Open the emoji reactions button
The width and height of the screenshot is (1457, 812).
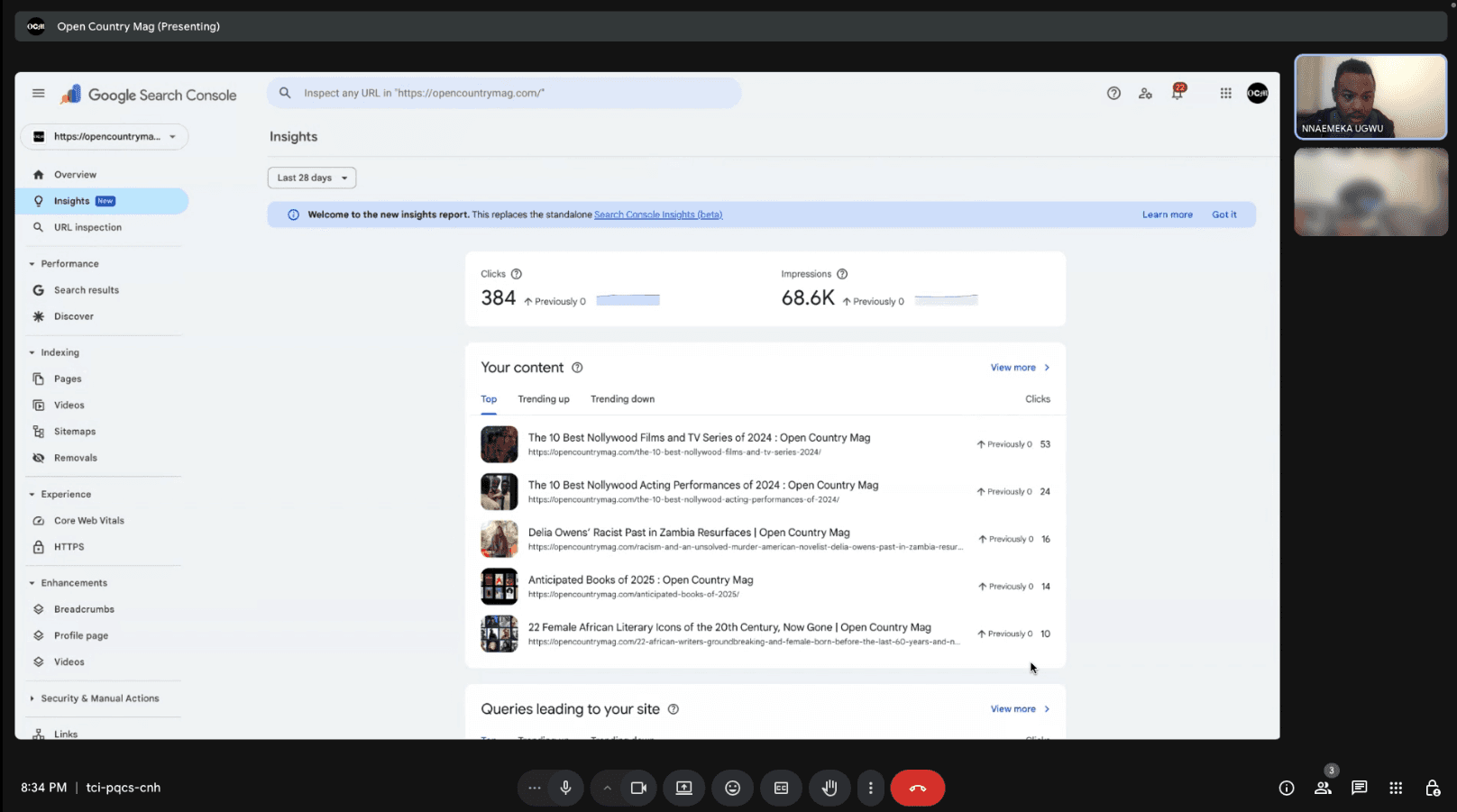732,788
